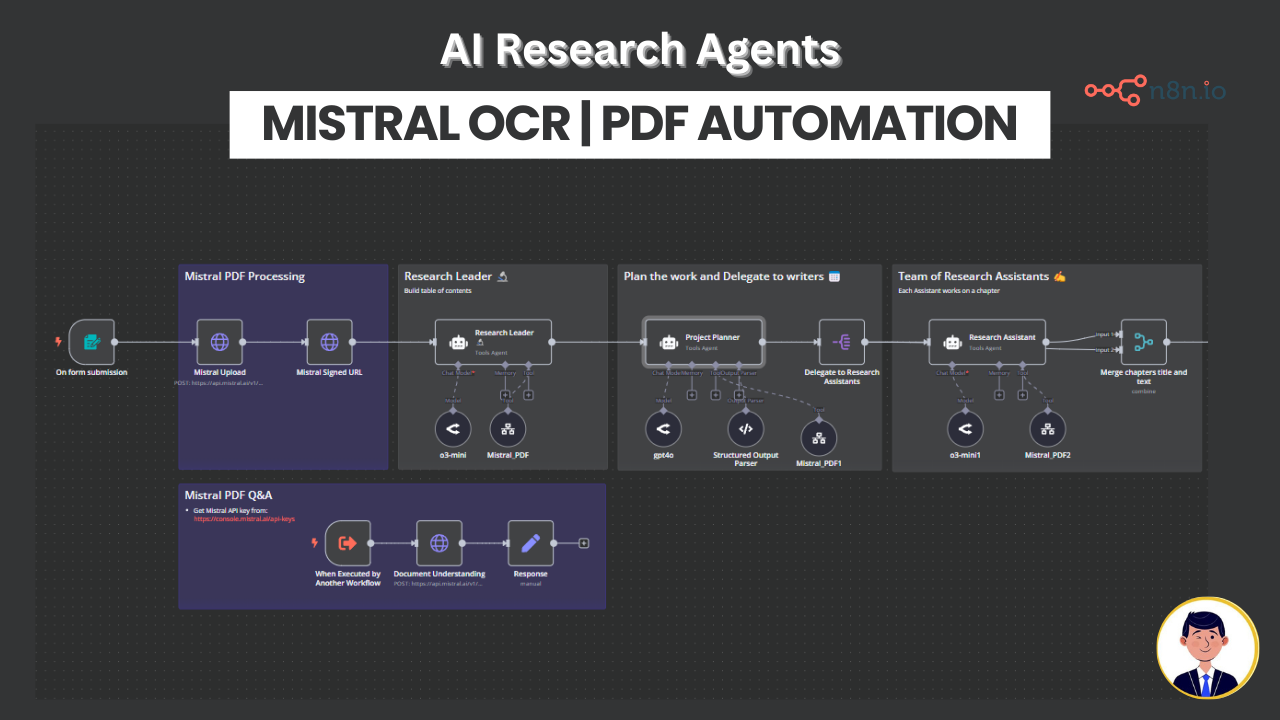Screen dimensions: 1280x720
Task: Click the Build table of contents text
Action: tap(438, 291)
